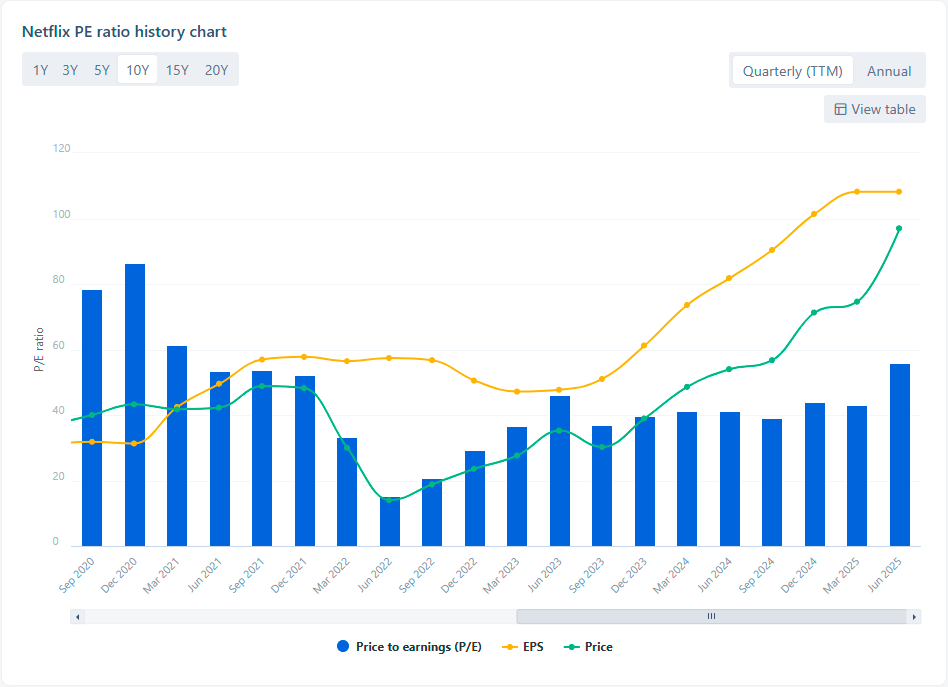
Task: Click the Mar 2025 P/E bar
Action: click(x=857, y=476)
